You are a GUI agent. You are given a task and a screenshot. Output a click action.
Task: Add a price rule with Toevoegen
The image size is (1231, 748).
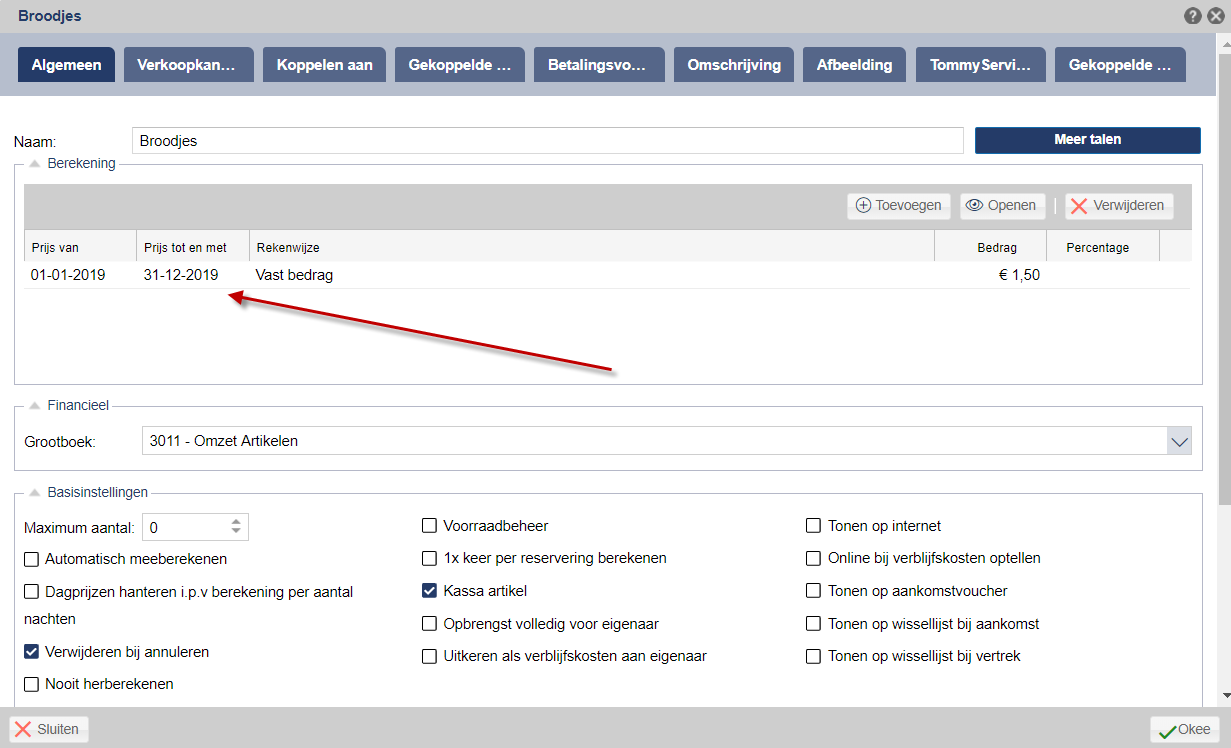pyautogui.click(x=899, y=206)
